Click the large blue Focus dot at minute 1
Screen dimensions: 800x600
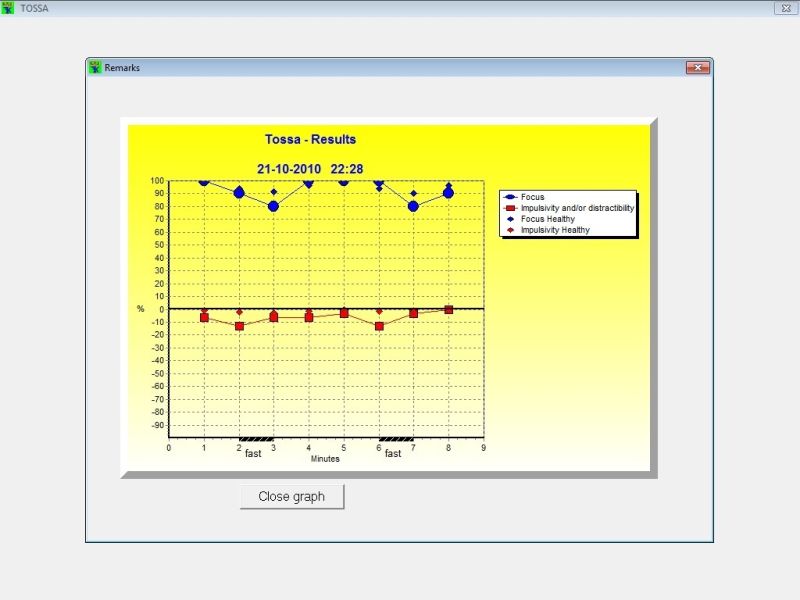203,181
